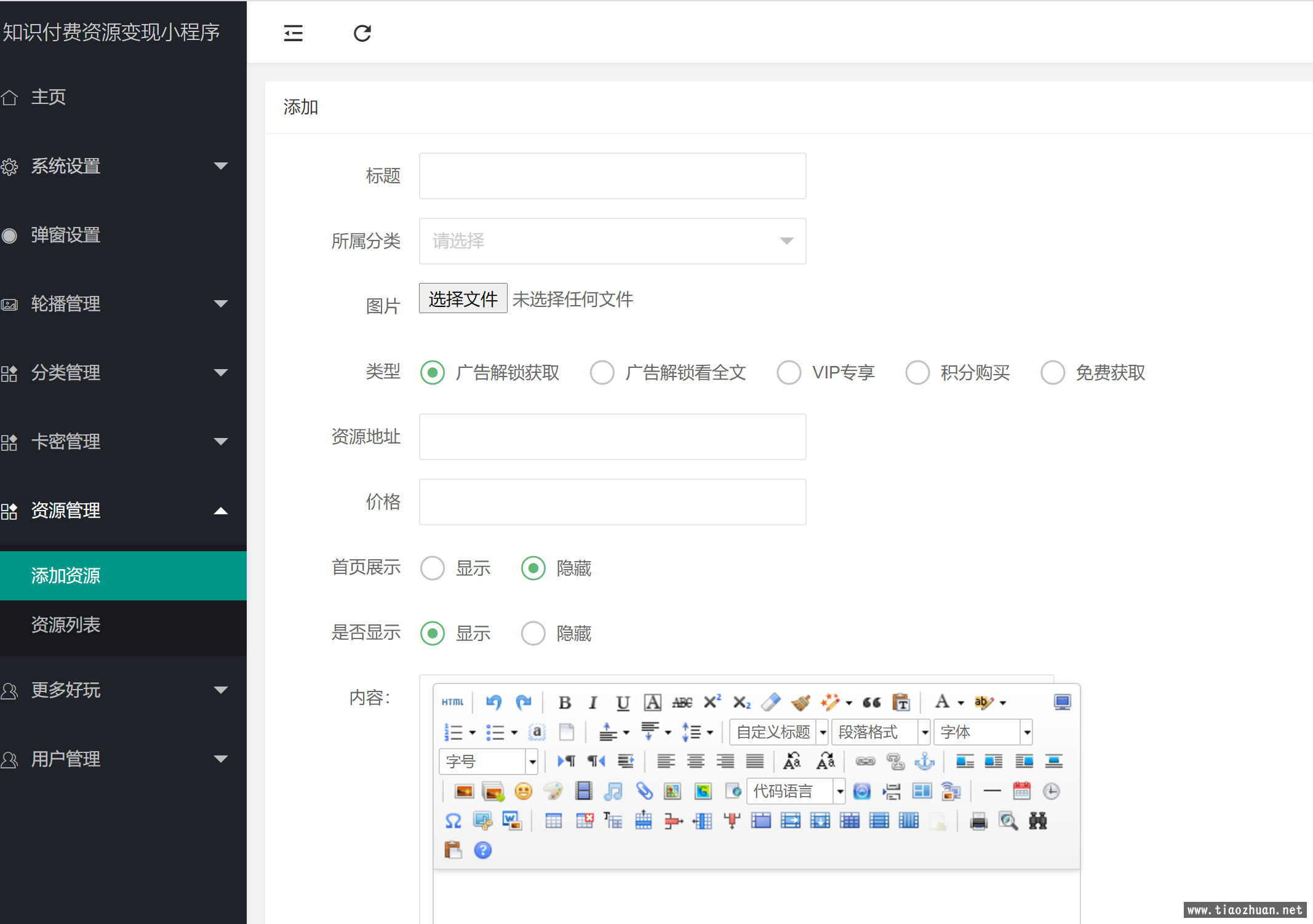Toggle bold formatting in the editor
The width and height of the screenshot is (1313, 924).
click(x=564, y=702)
